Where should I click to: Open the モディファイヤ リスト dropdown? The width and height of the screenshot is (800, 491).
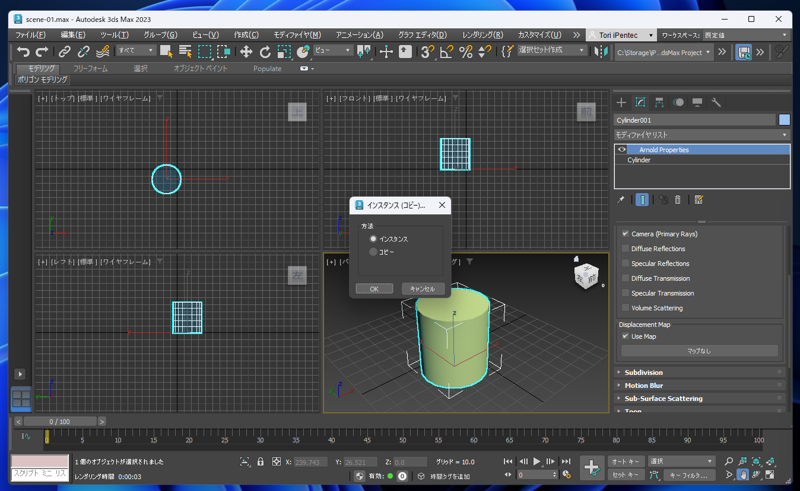pyautogui.click(x=702, y=135)
